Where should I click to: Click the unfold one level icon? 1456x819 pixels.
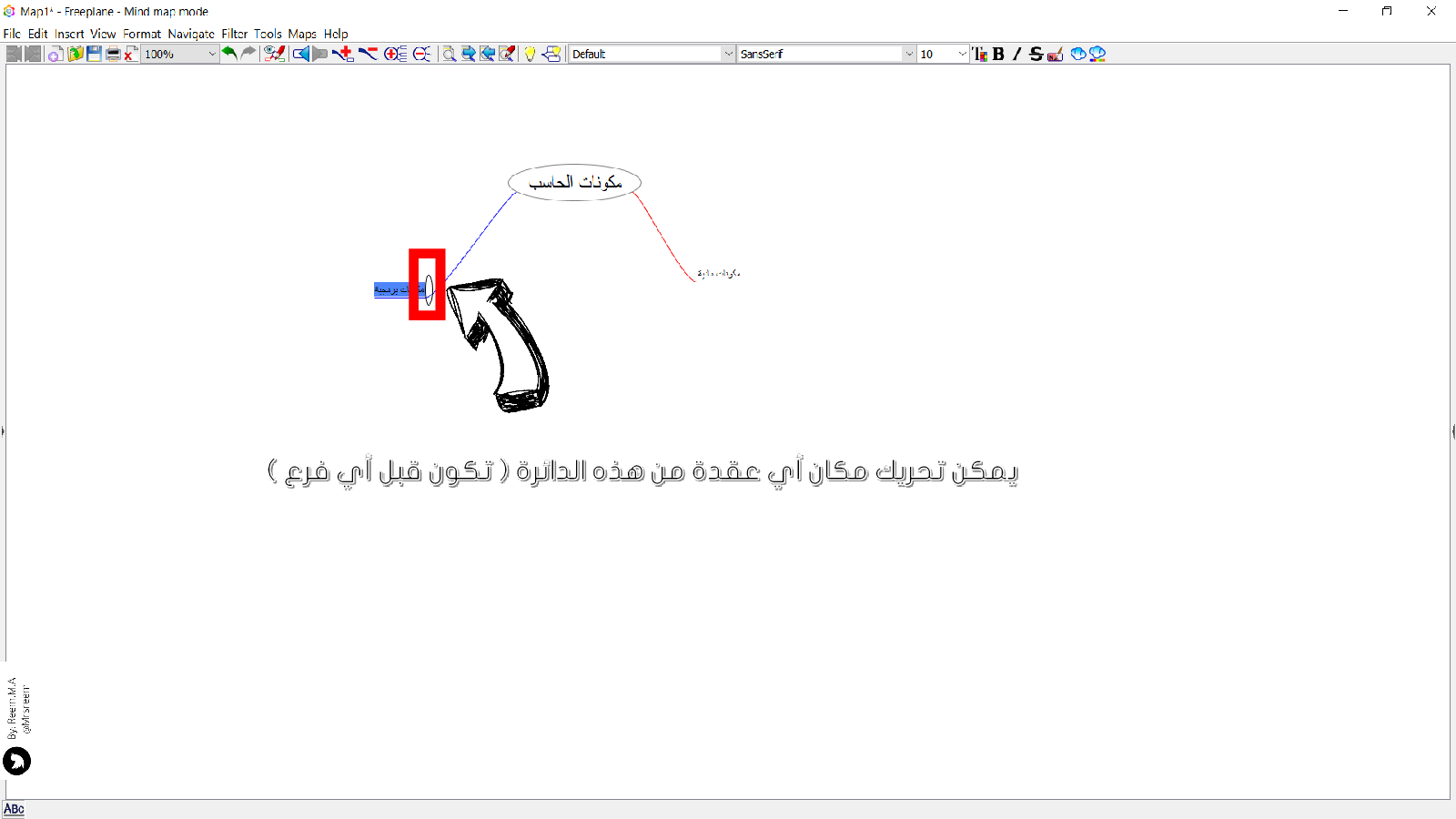pos(395,55)
